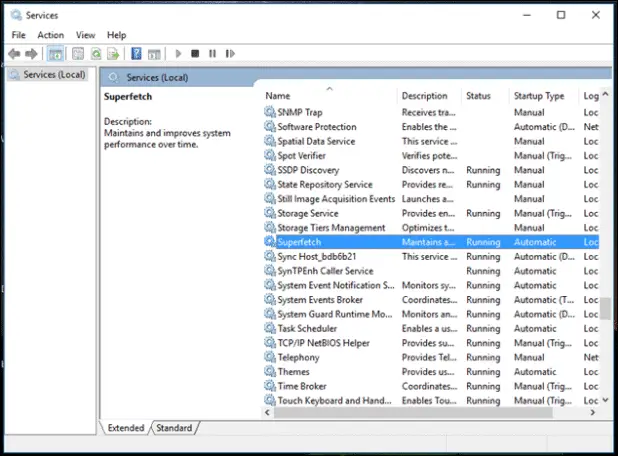Click the Stop Service square icon
Screen dimensions: 618x456
[195, 53]
